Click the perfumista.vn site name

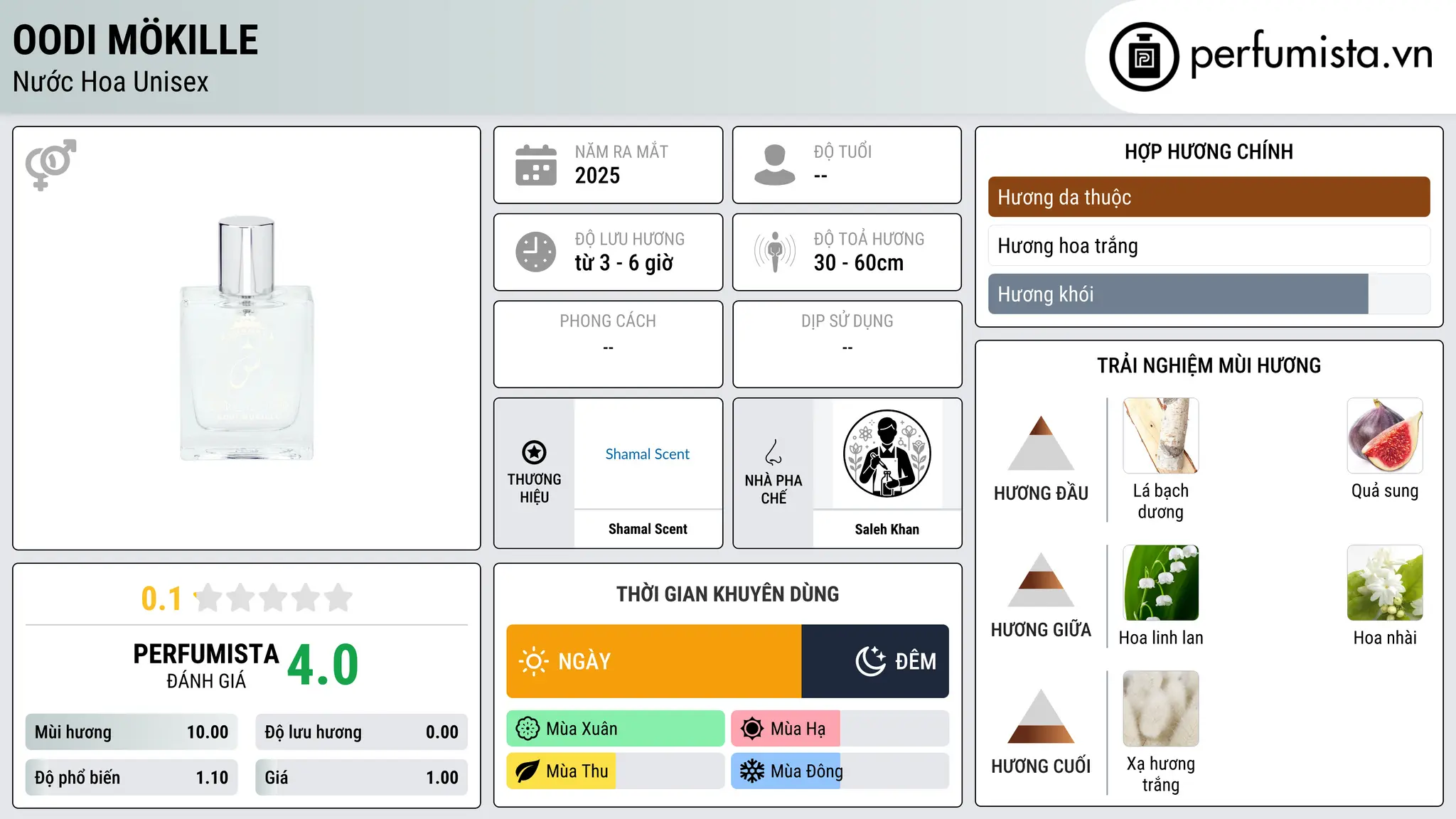[1311, 54]
